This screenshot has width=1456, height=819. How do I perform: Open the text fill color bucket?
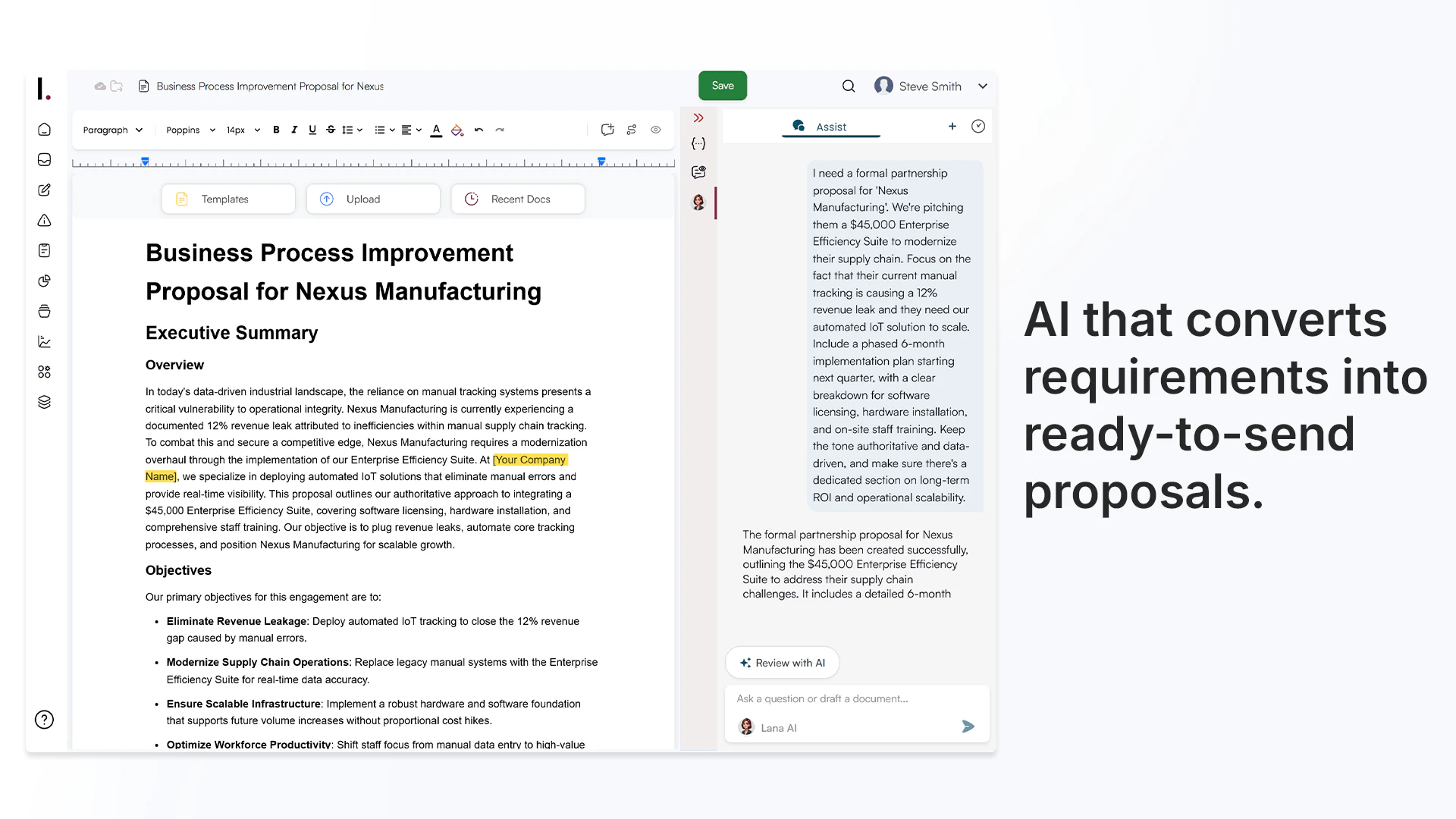click(x=457, y=130)
